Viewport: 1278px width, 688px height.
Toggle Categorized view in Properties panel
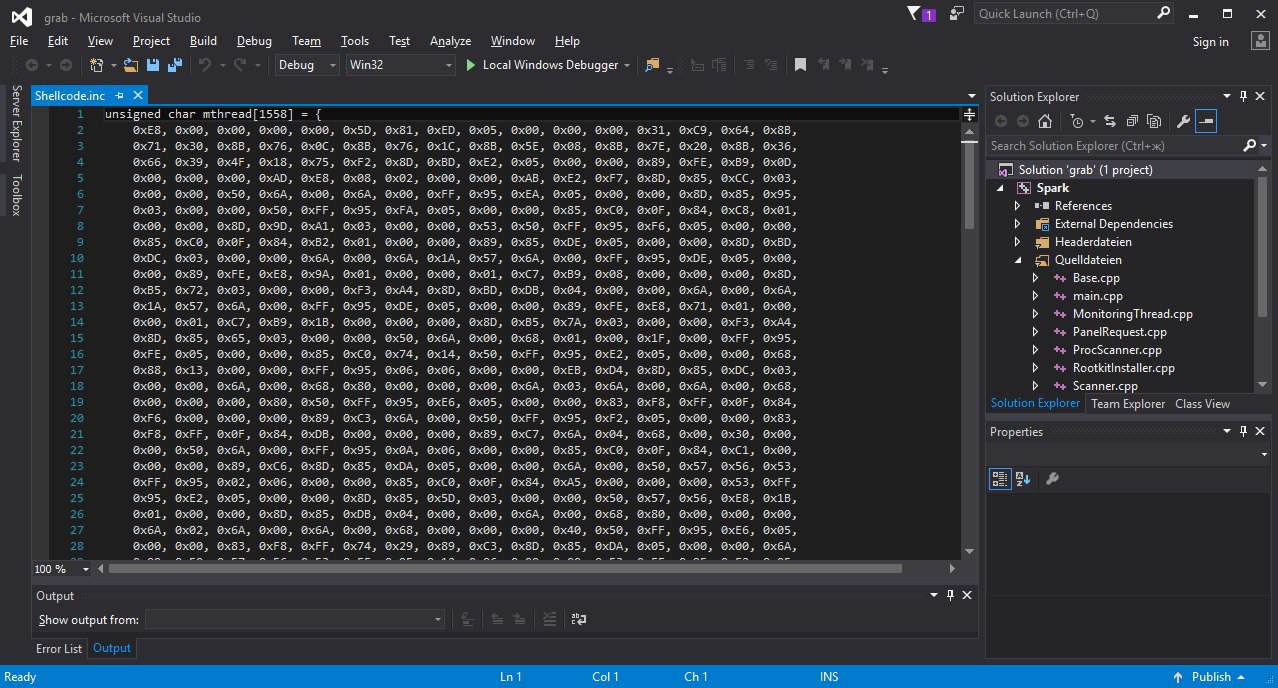[x=1000, y=479]
